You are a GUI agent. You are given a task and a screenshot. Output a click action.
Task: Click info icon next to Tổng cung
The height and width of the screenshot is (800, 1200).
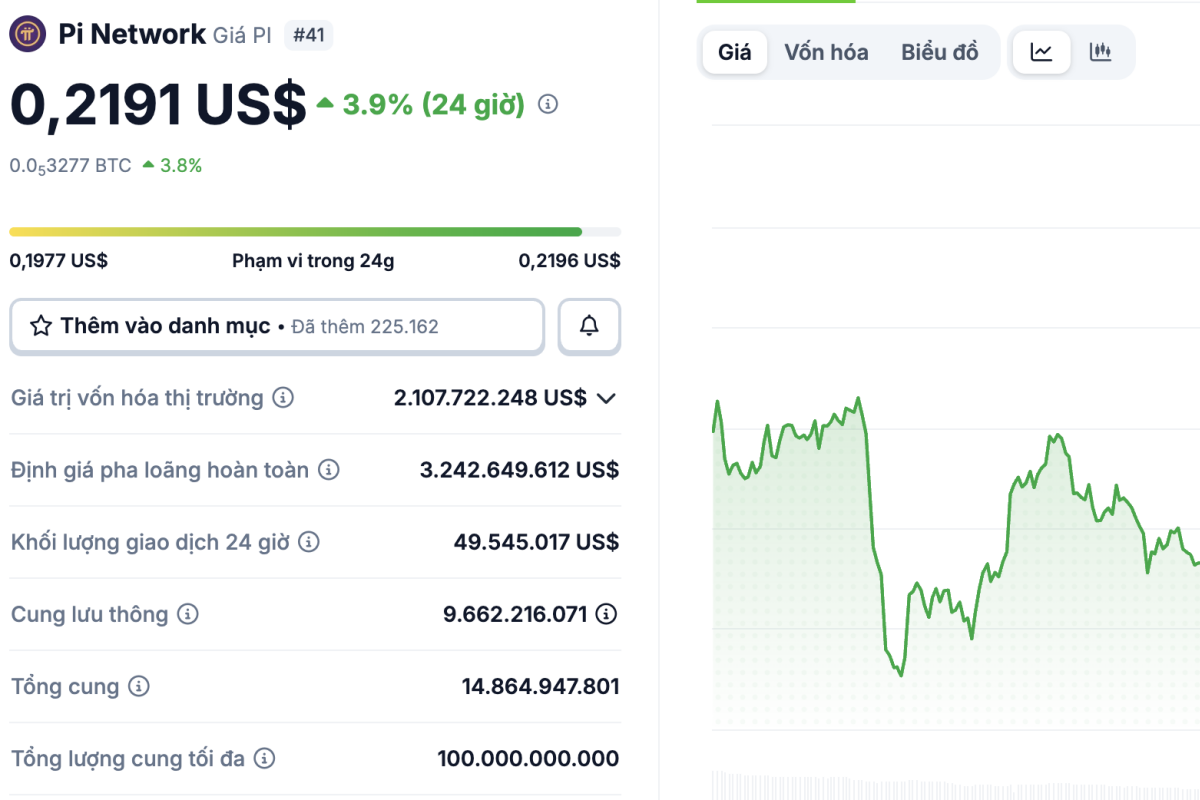[139, 687]
